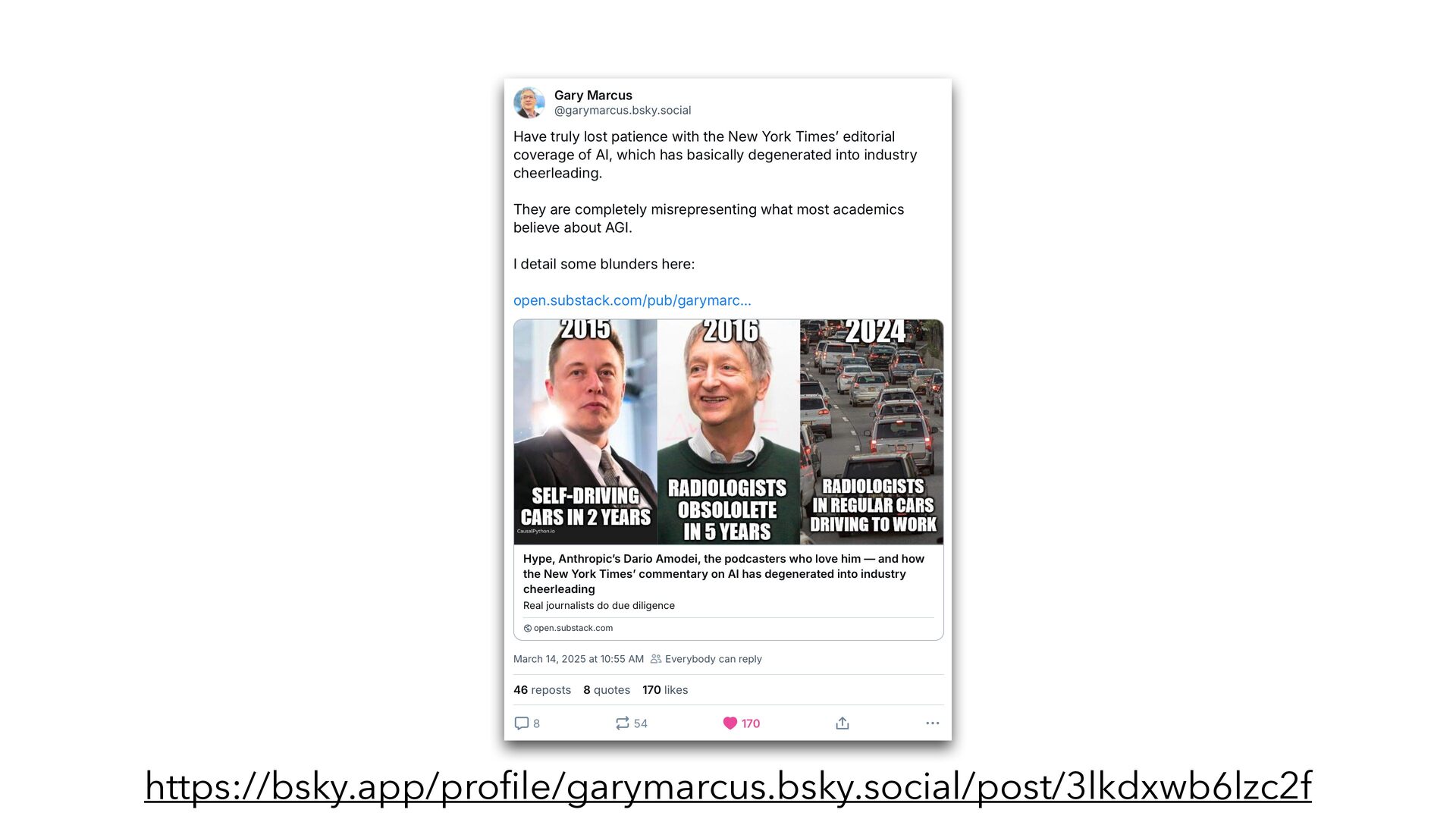Click Gary Marcus profile avatar
This screenshot has width=1456, height=819.
pos(529,102)
